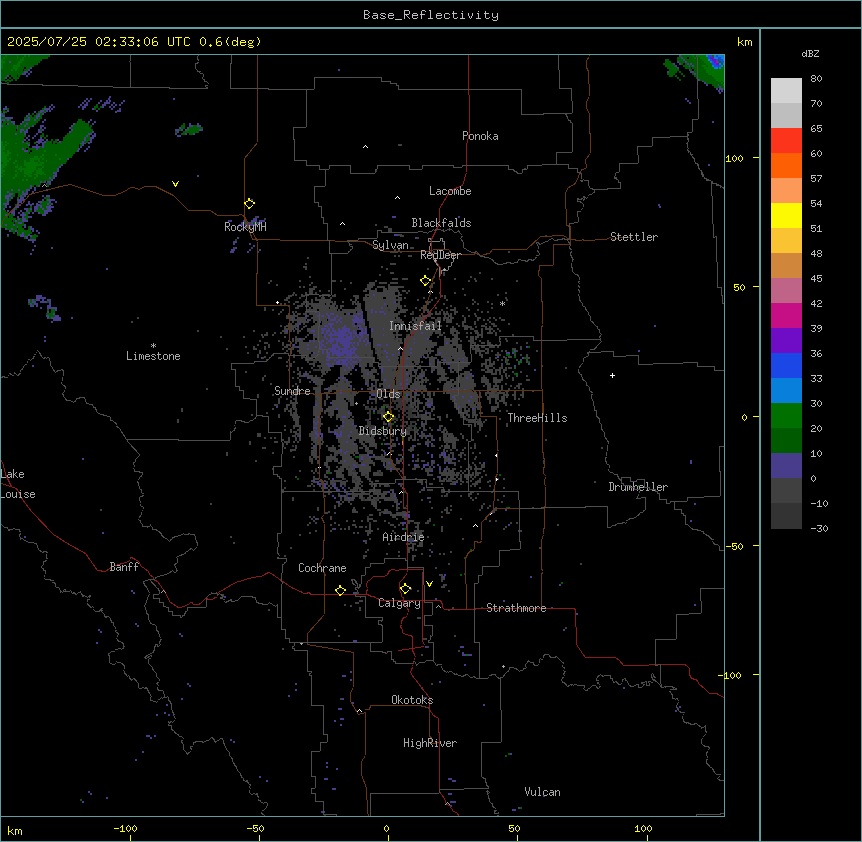Click the dBZ legend heading
862x842 pixels.
coord(810,54)
